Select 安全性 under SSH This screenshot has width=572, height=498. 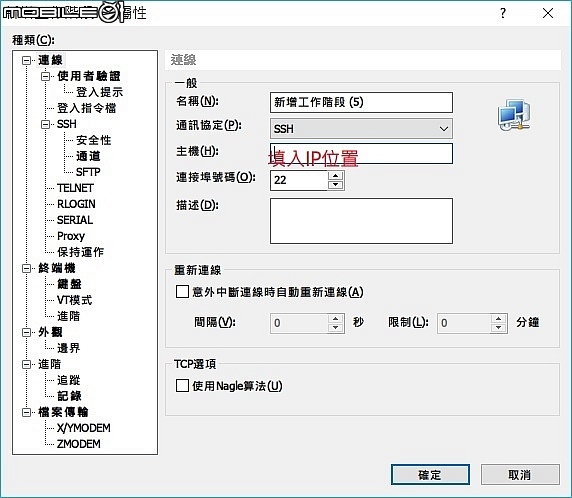tap(93, 140)
